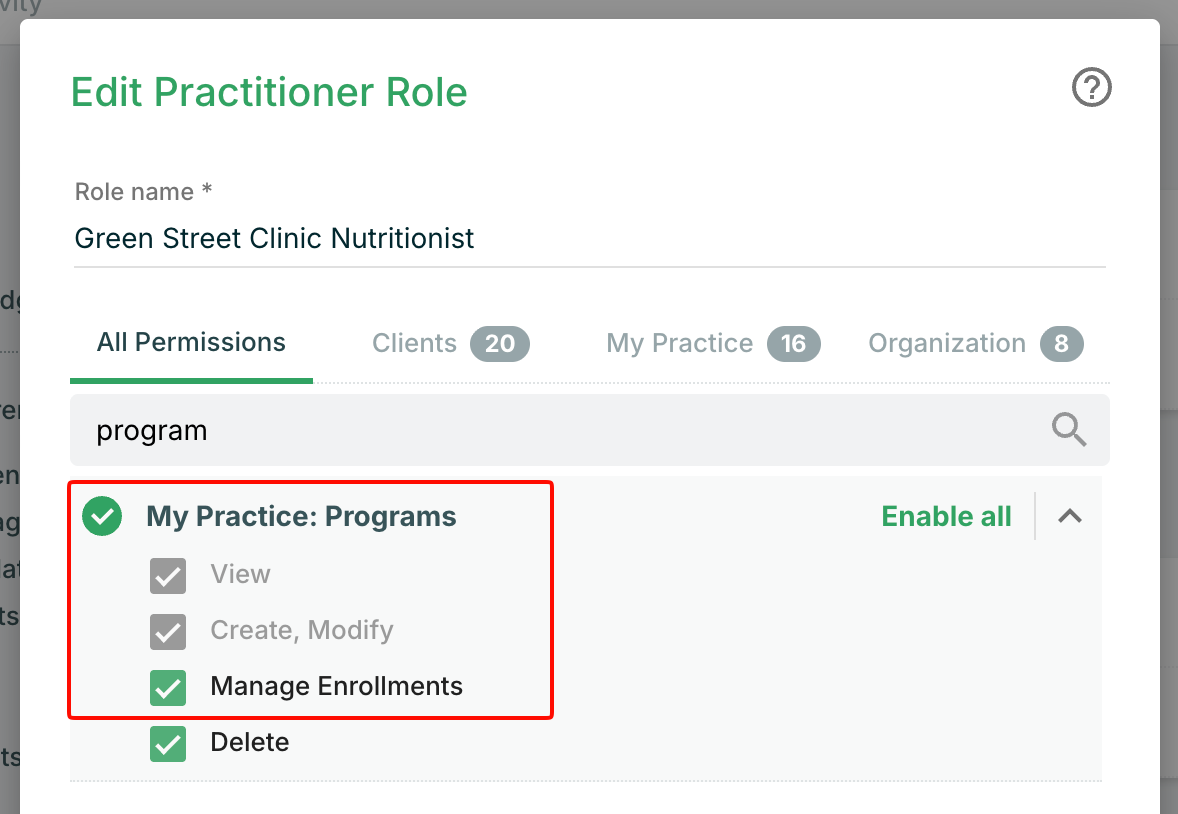Image resolution: width=1178 pixels, height=814 pixels.
Task: Uncheck the Delete permission checkbox
Action: (x=168, y=743)
